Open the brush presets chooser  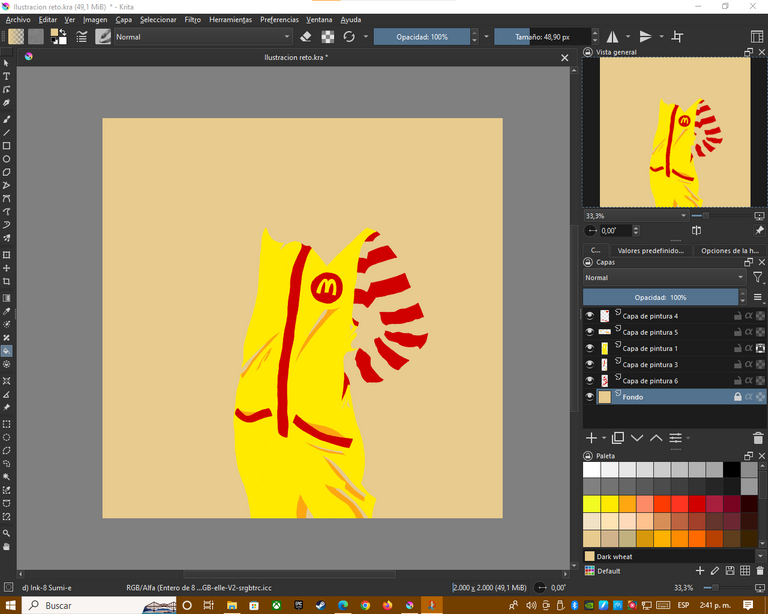coord(103,37)
